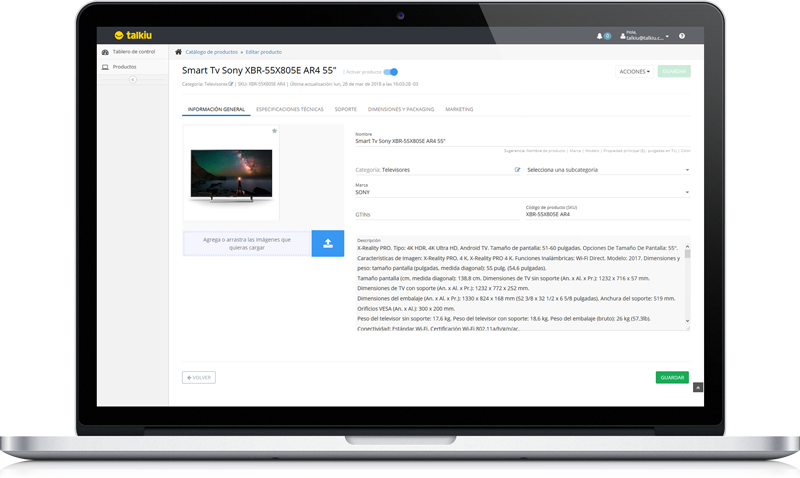
Task: Open the notifications bell
Action: pyautogui.click(x=599, y=36)
